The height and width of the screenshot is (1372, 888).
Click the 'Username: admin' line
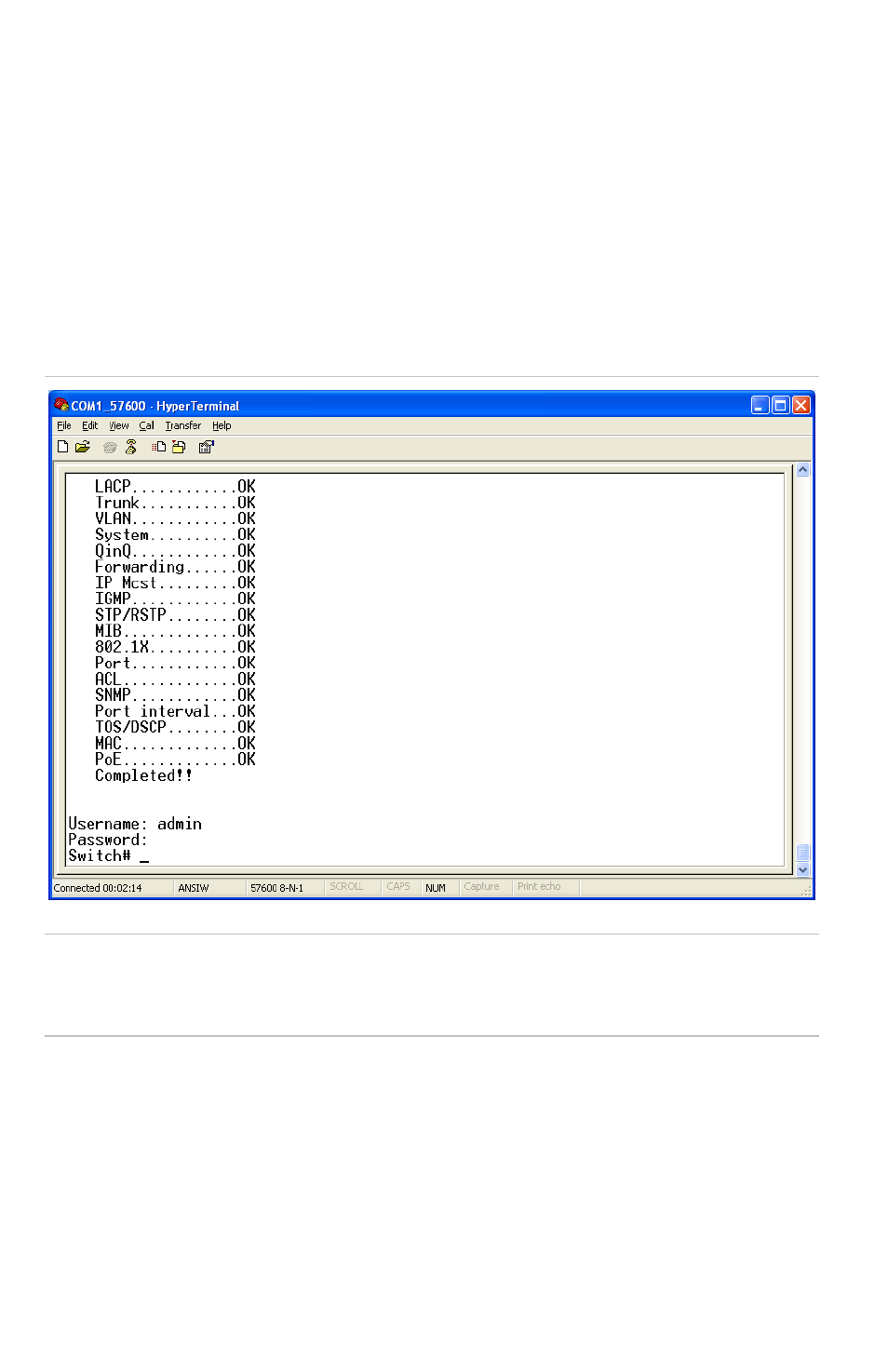(135, 824)
